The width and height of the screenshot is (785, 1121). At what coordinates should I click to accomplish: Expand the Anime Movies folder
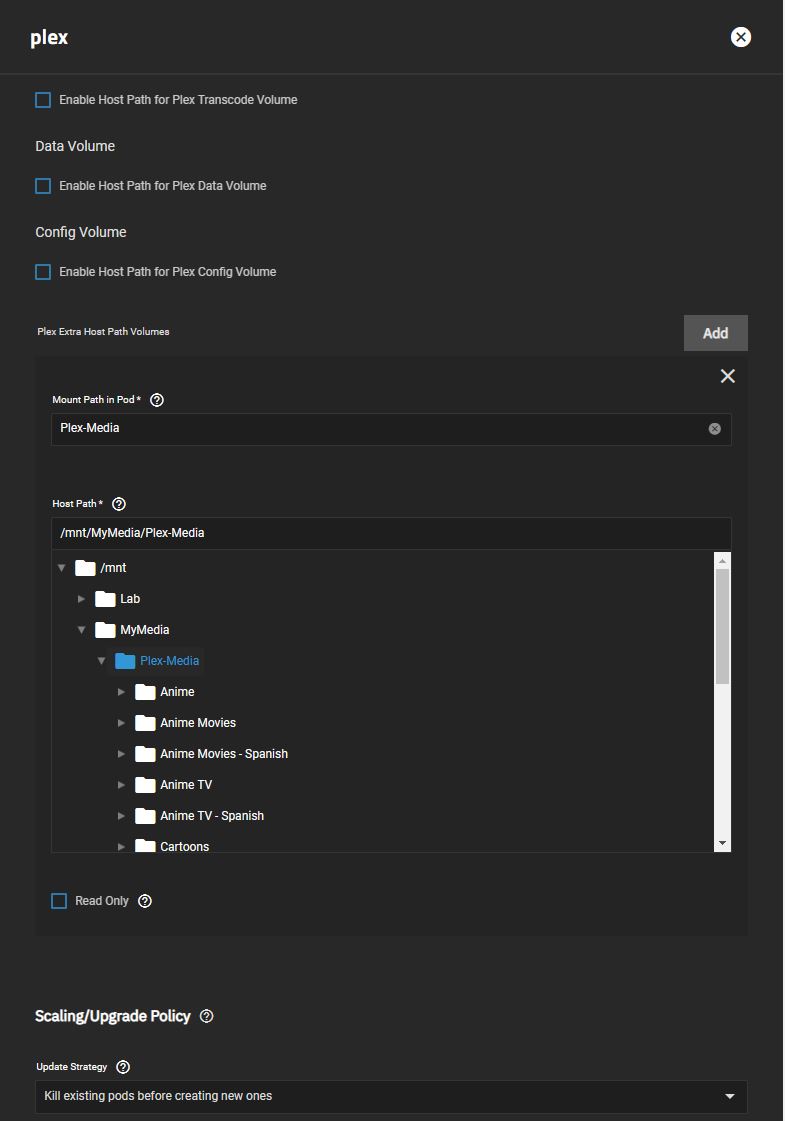click(x=122, y=723)
